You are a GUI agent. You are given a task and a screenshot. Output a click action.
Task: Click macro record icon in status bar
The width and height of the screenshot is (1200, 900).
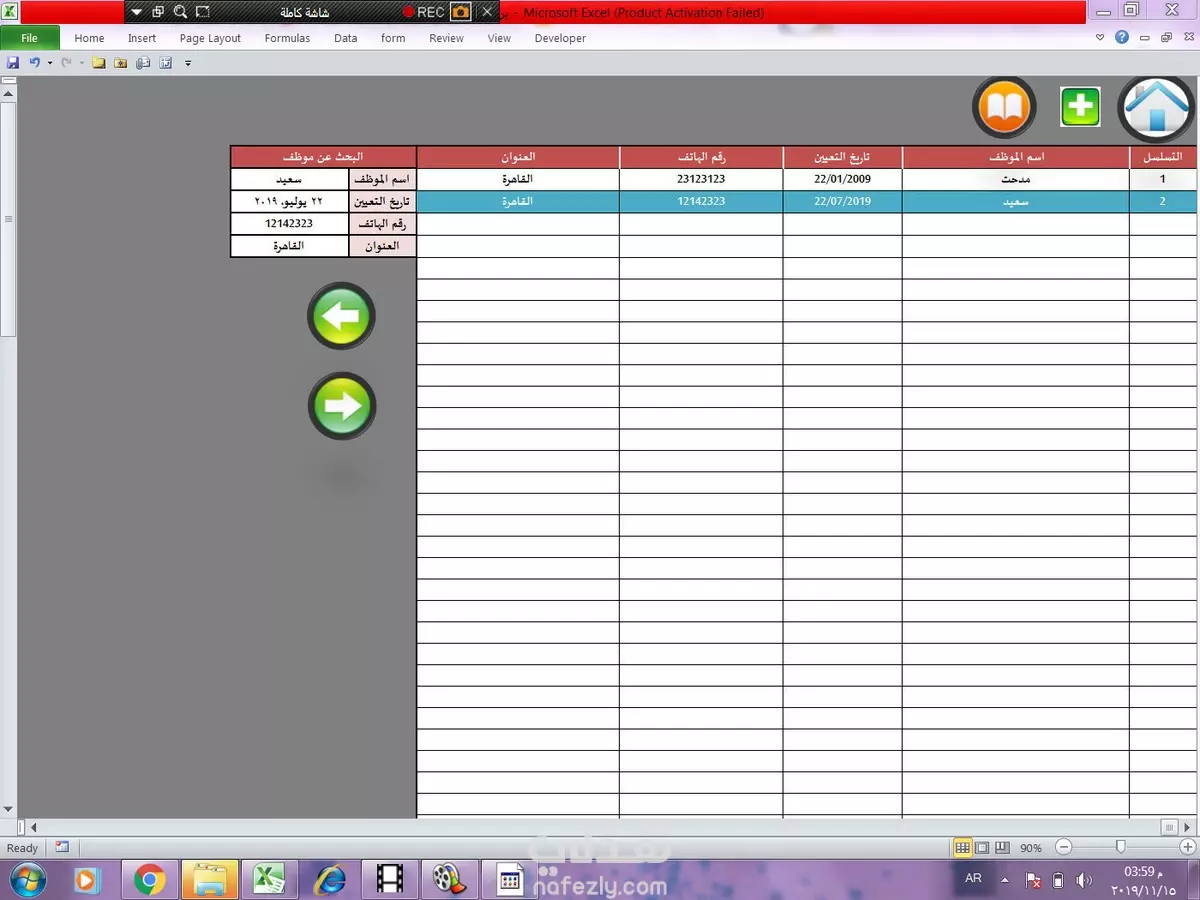coord(62,847)
